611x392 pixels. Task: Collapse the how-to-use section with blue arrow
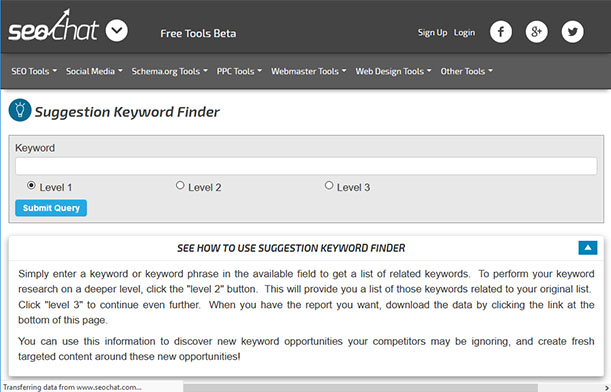tap(588, 248)
